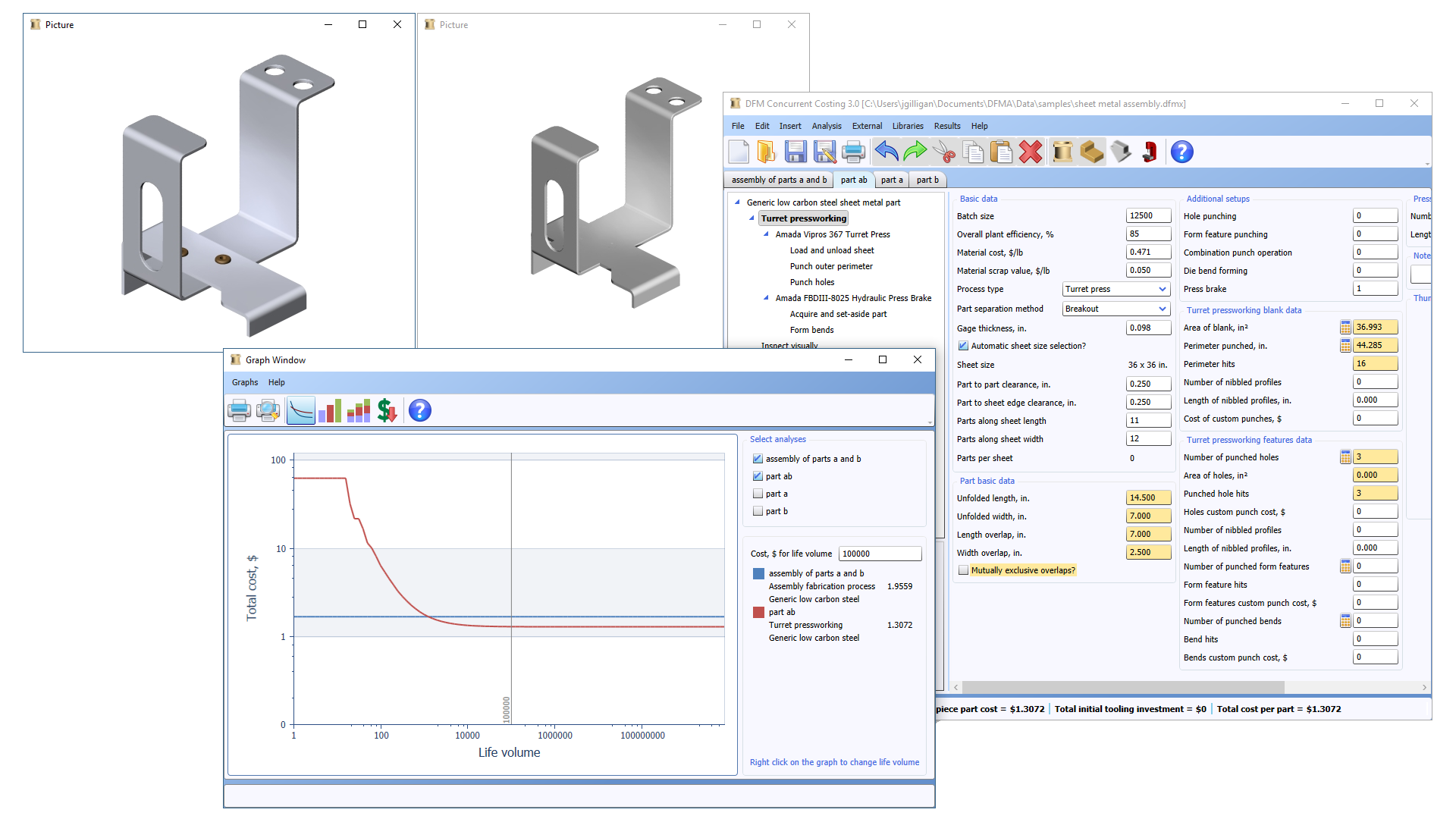Click the gray sheet metal bracket icon
The image size is (1456, 819).
click(x=1121, y=152)
